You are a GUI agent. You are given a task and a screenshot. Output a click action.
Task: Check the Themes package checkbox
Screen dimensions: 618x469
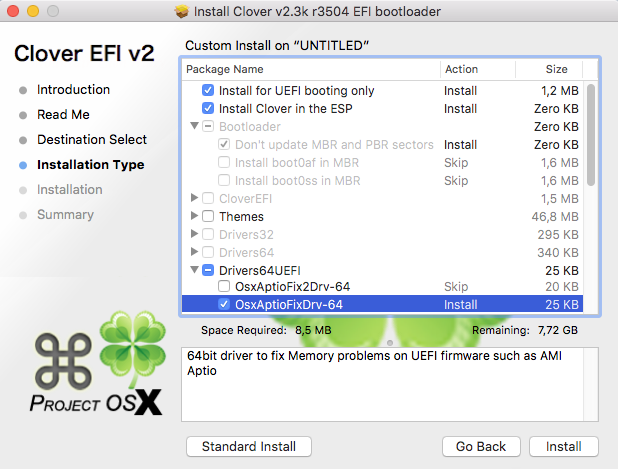pos(208,216)
